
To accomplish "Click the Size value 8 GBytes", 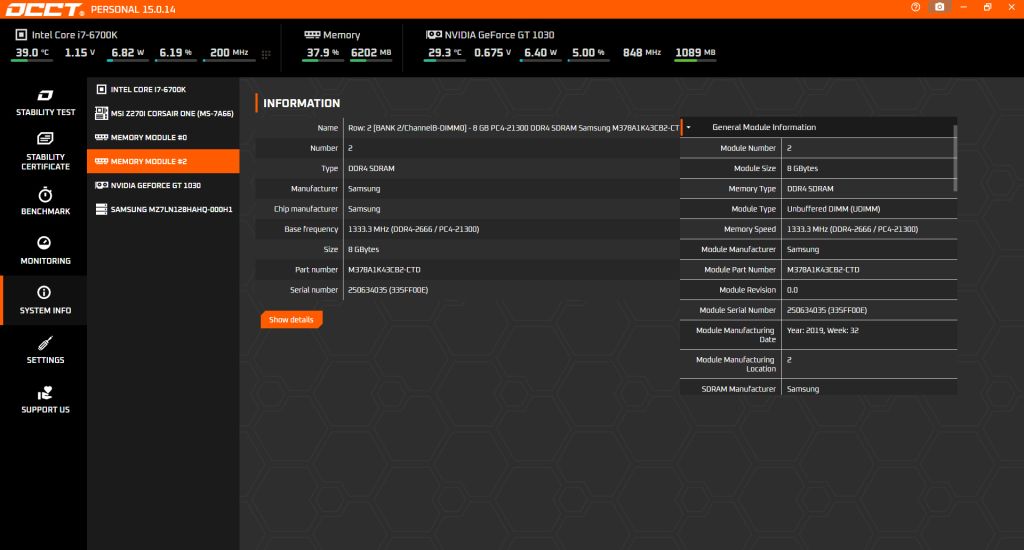I will pyautogui.click(x=363, y=250).
